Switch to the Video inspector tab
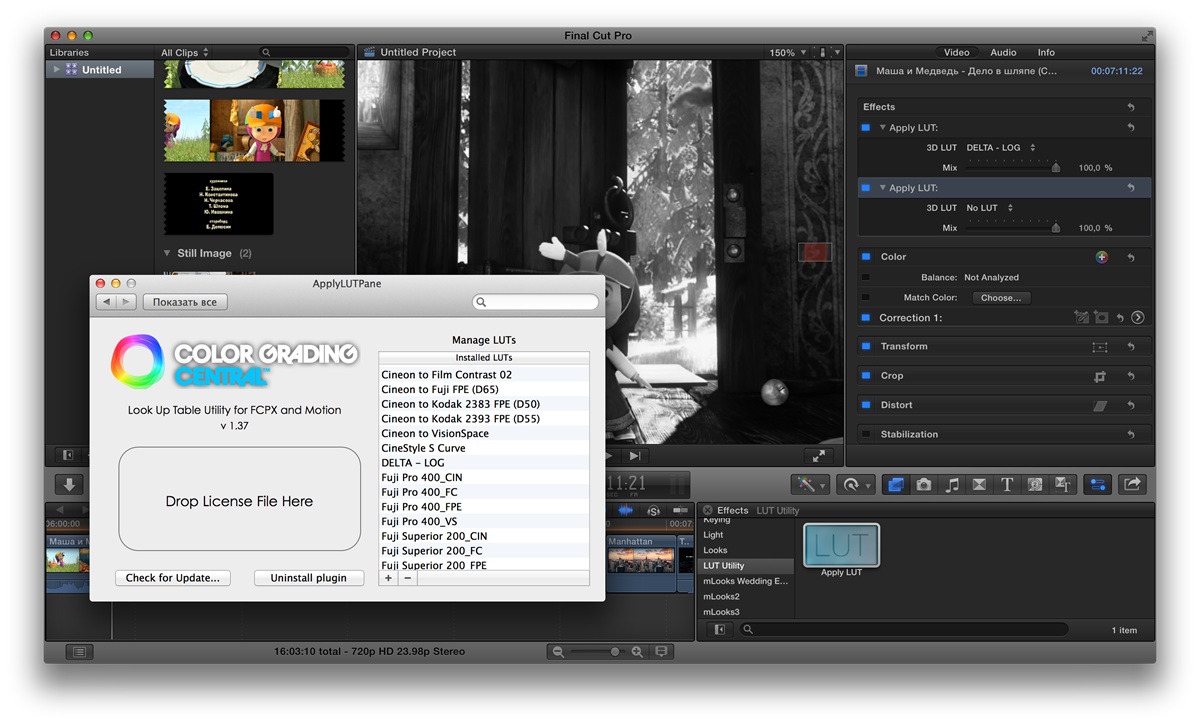Image resolution: width=1200 pixels, height=724 pixels. pos(957,52)
